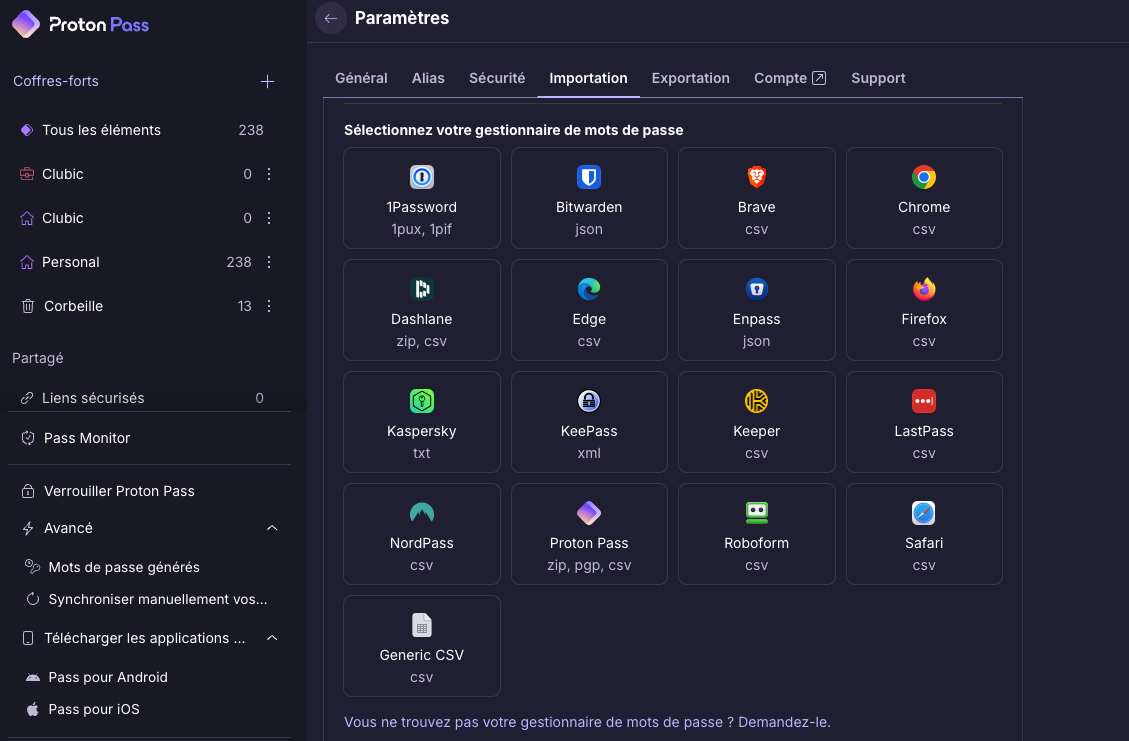Open Tous les éléments
The width and height of the screenshot is (1129, 741).
tap(101, 130)
